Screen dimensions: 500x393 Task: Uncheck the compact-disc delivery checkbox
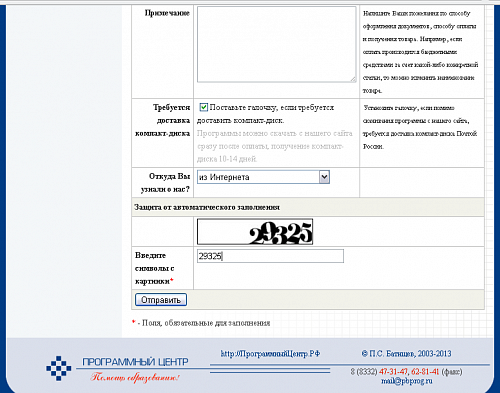(203, 107)
